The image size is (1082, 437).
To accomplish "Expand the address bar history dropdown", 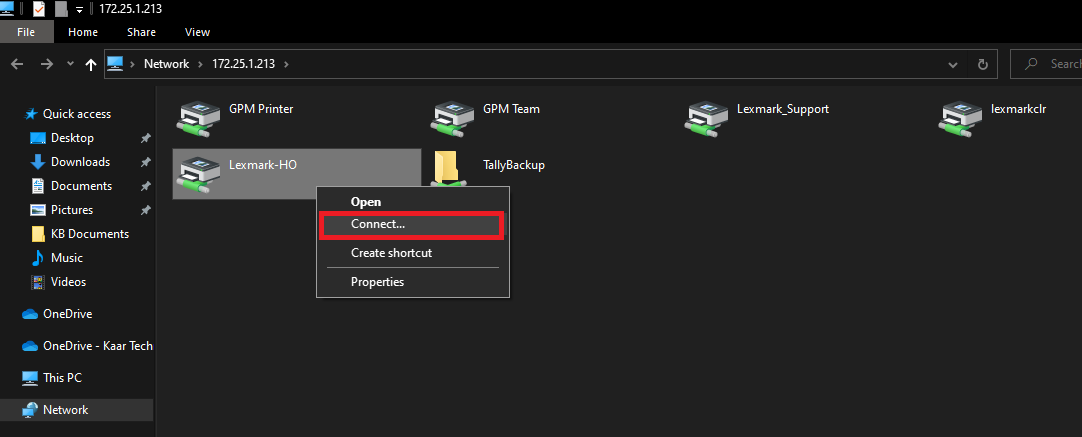I will pos(953,65).
